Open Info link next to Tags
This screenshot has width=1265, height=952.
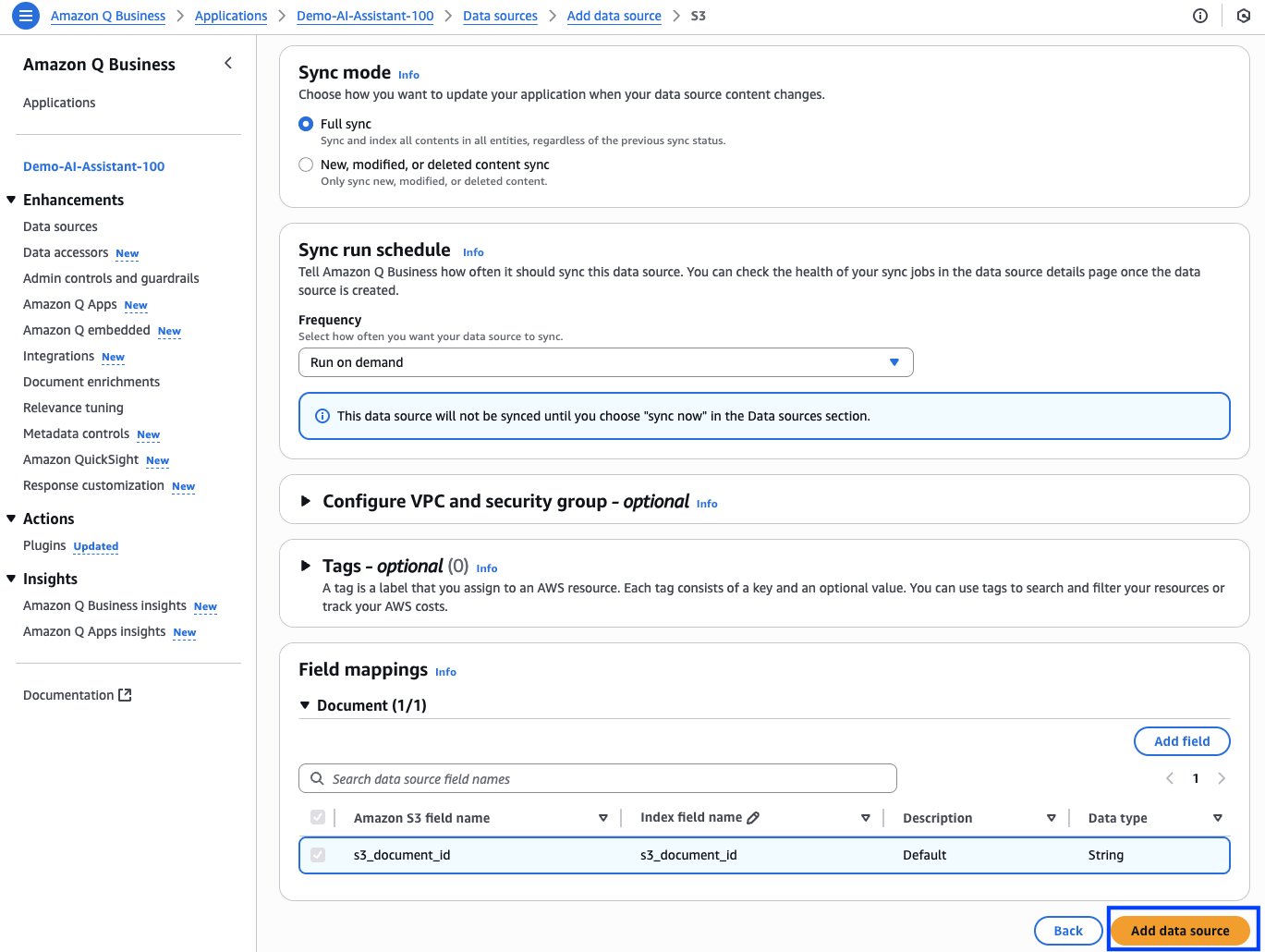487,568
